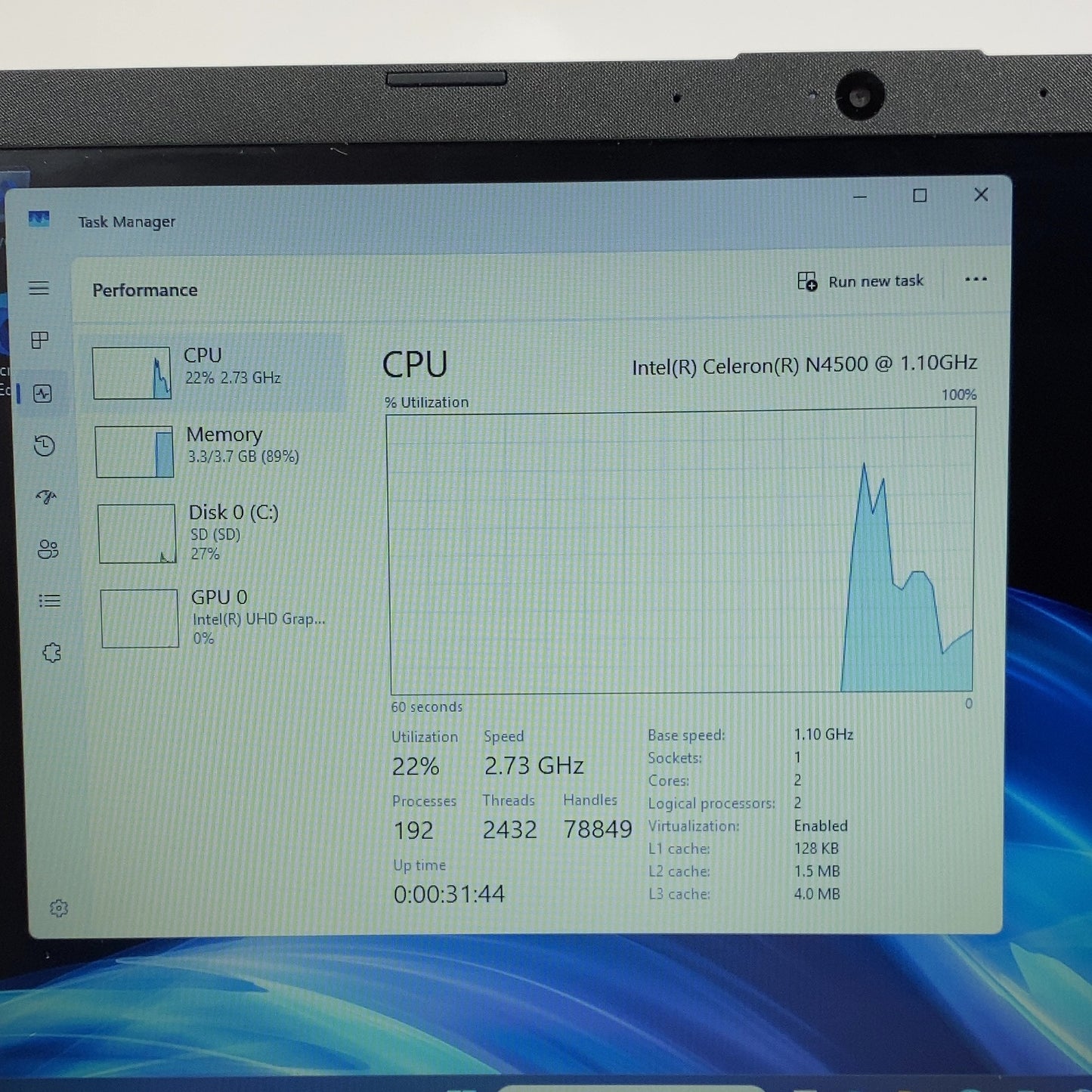The image size is (1092, 1092).
Task: Click the L2 cache 1.5 MB value
Action: click(817, 871)
